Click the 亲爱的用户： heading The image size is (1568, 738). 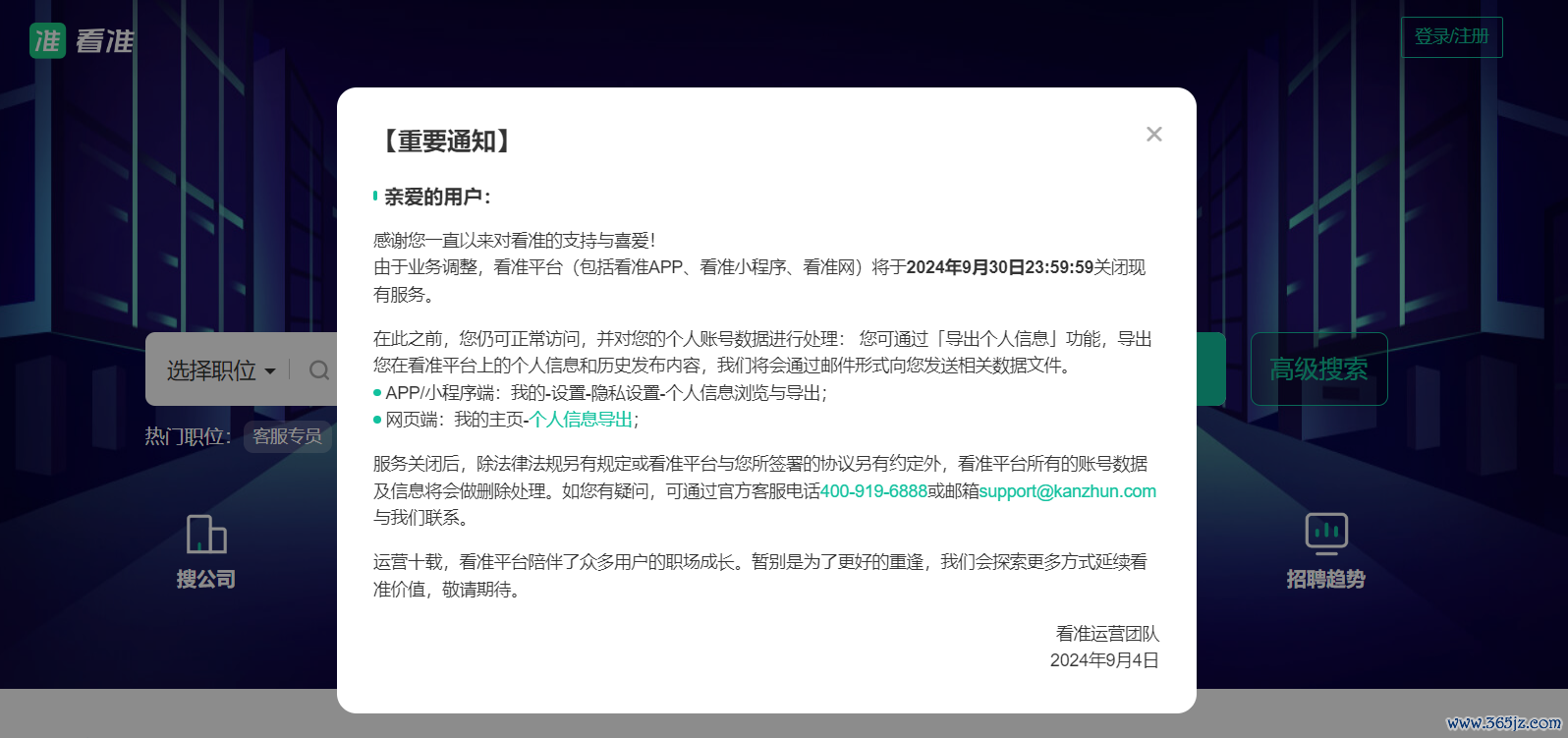(437, 197)
